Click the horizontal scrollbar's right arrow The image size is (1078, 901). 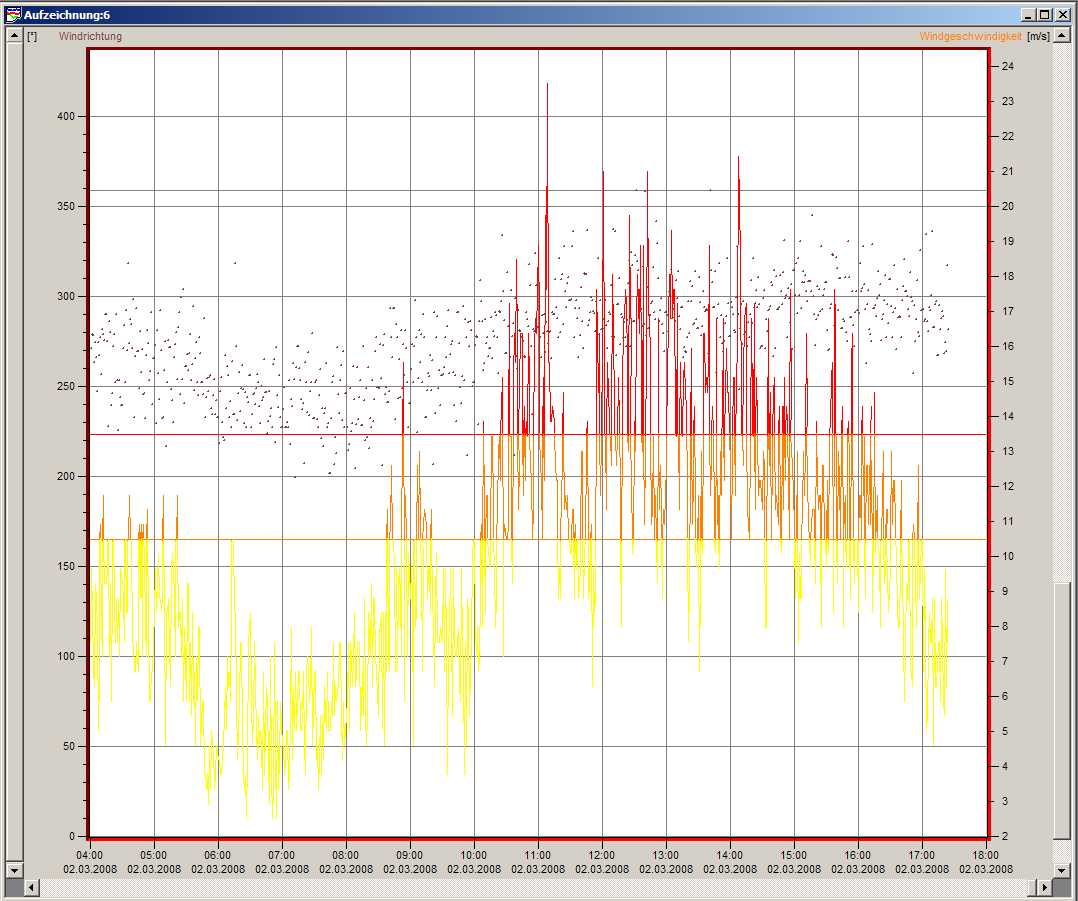(1044, 887)
